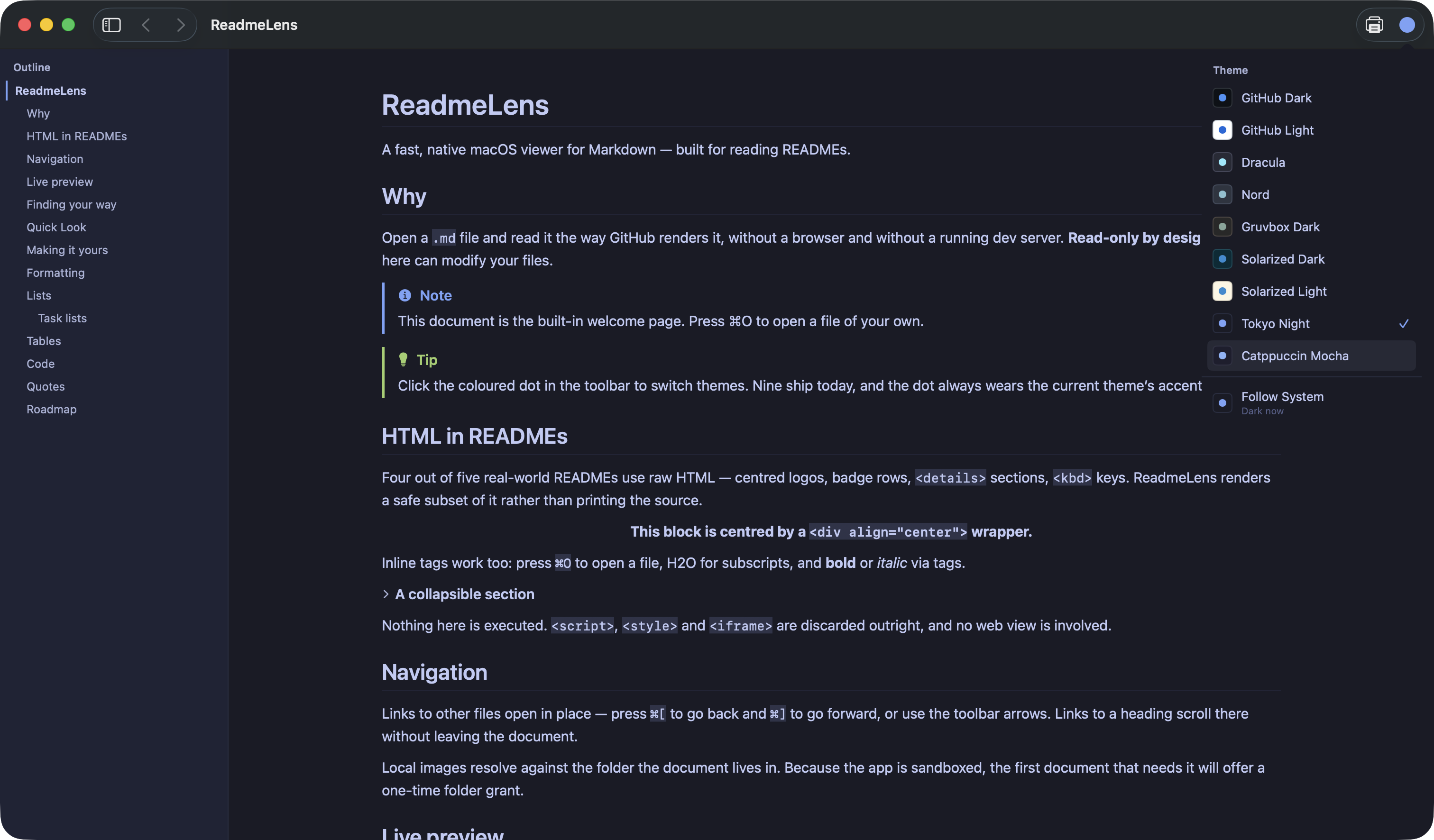The image size is (1434, 840).
Task: Select the GitHub Light theme
Action: 1311,130
